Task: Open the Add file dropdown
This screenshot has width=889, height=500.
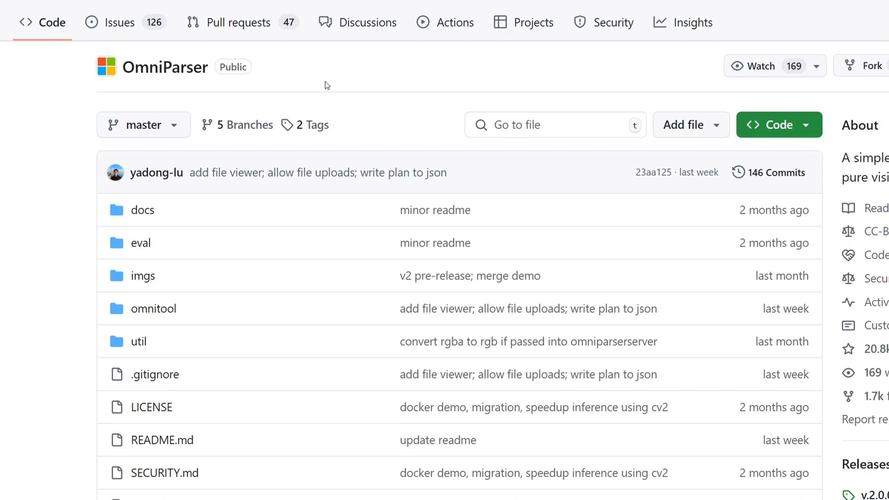Action: tap(691, 125)
